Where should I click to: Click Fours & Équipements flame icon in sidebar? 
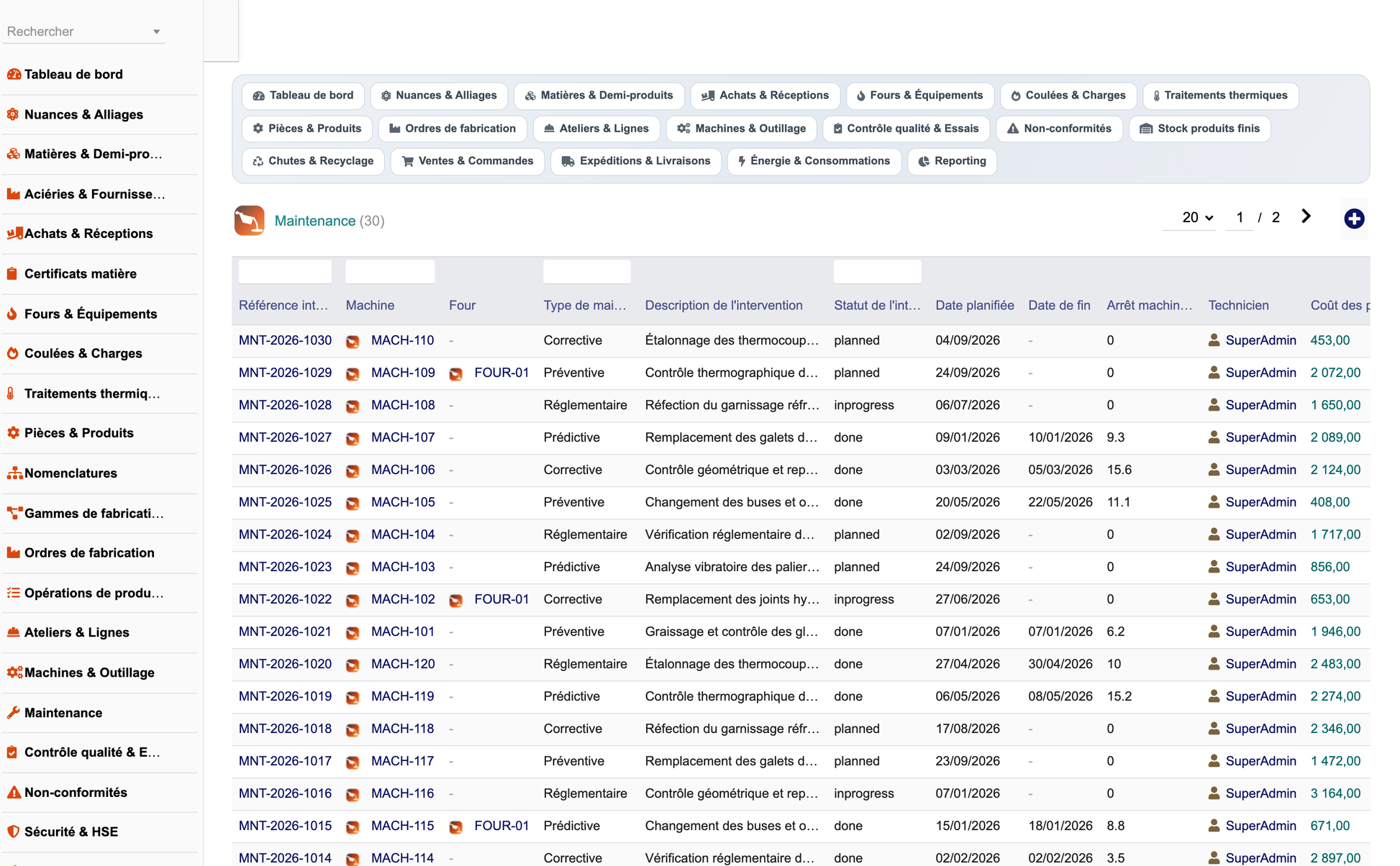pos(12,314)
